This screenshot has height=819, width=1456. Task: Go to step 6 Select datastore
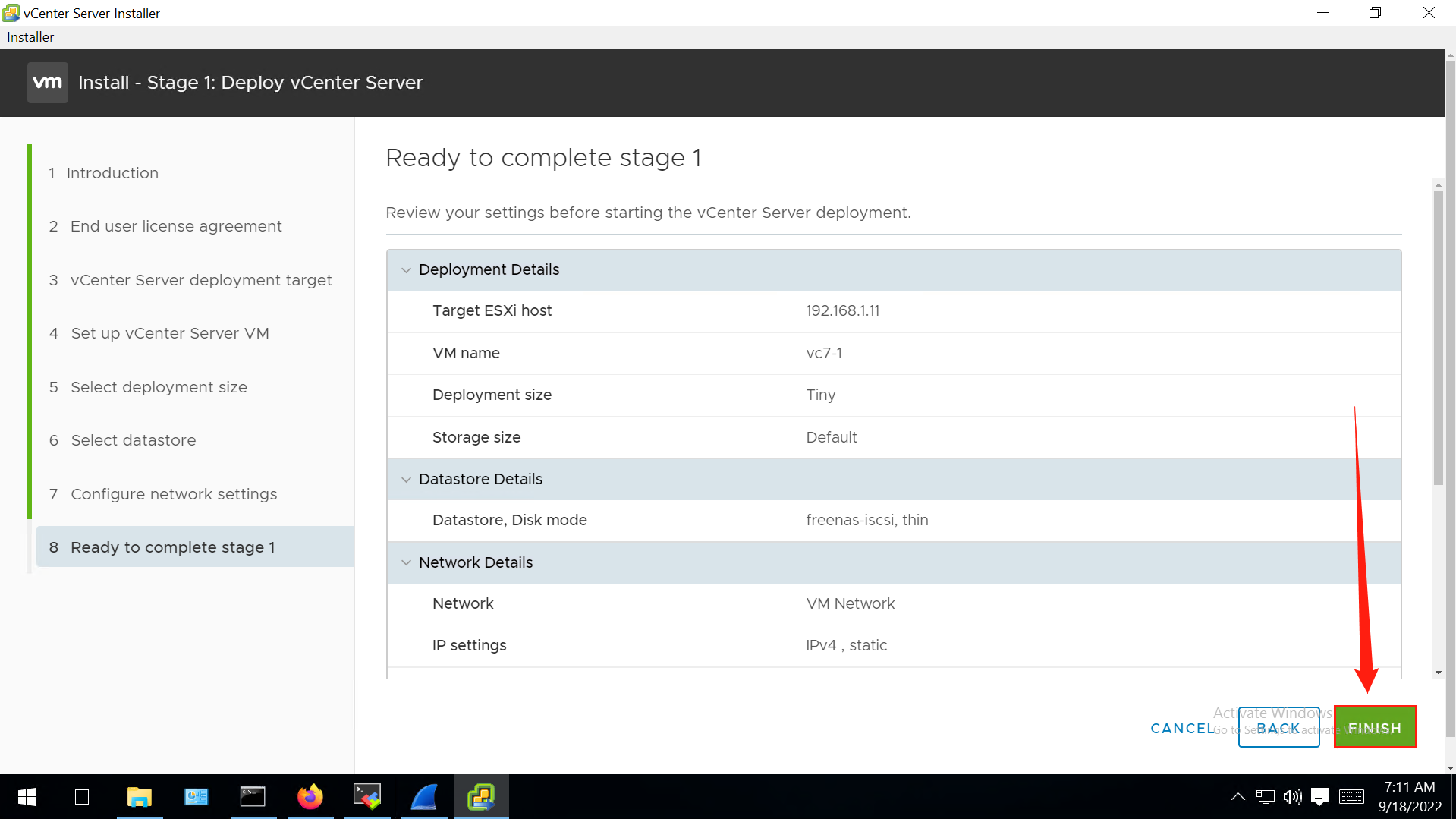(123, 440)
